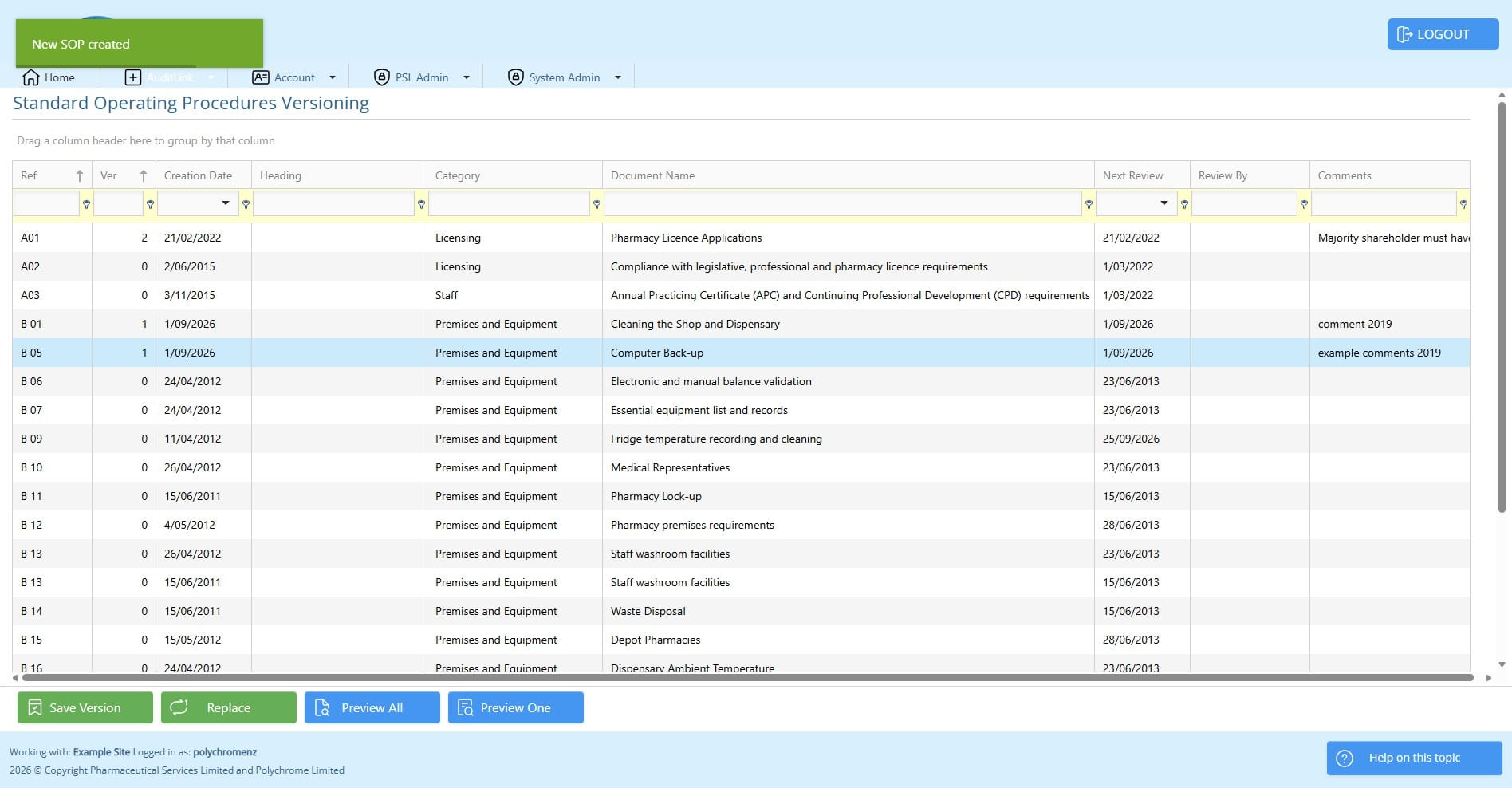The height and width of the screenshot is (788, 1512).
Task: Click the LOGOUT button
Action: (1443, 34)
